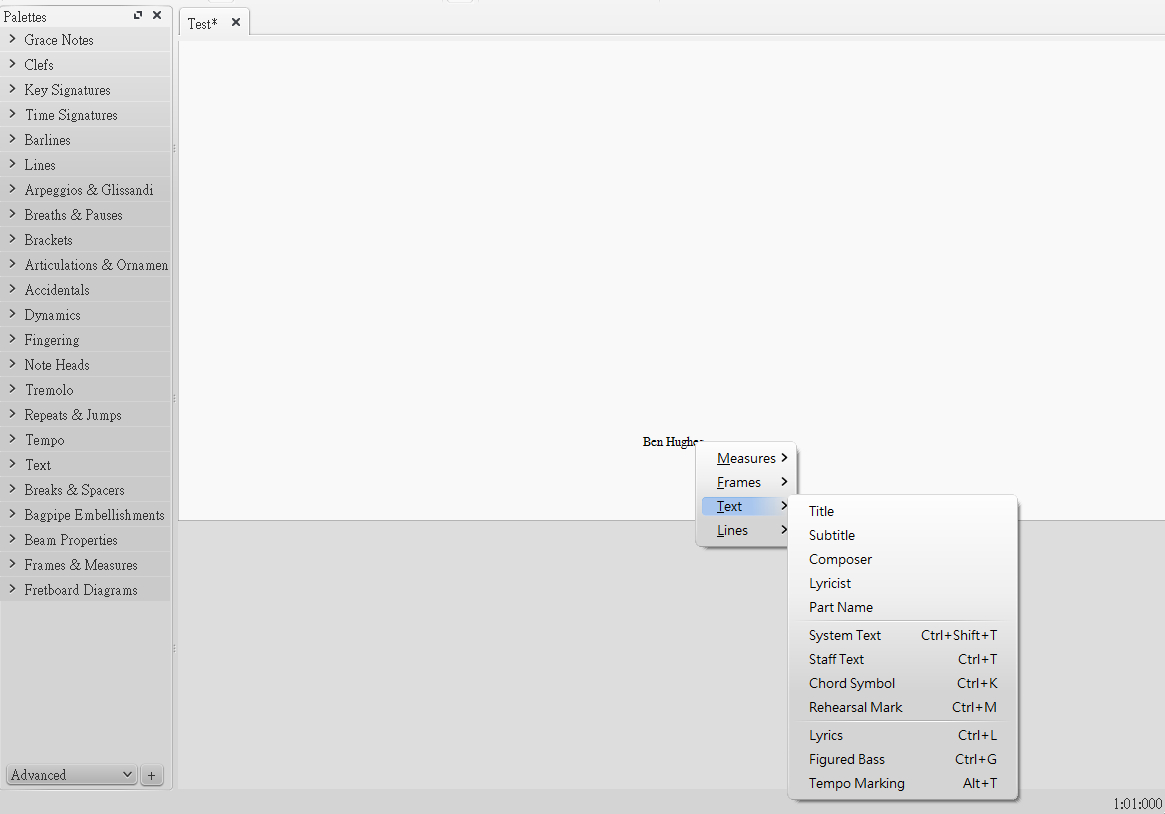Insert Staff Text from the menu
This screenshot has height=814, width=1165.
[x=836, y=659]
